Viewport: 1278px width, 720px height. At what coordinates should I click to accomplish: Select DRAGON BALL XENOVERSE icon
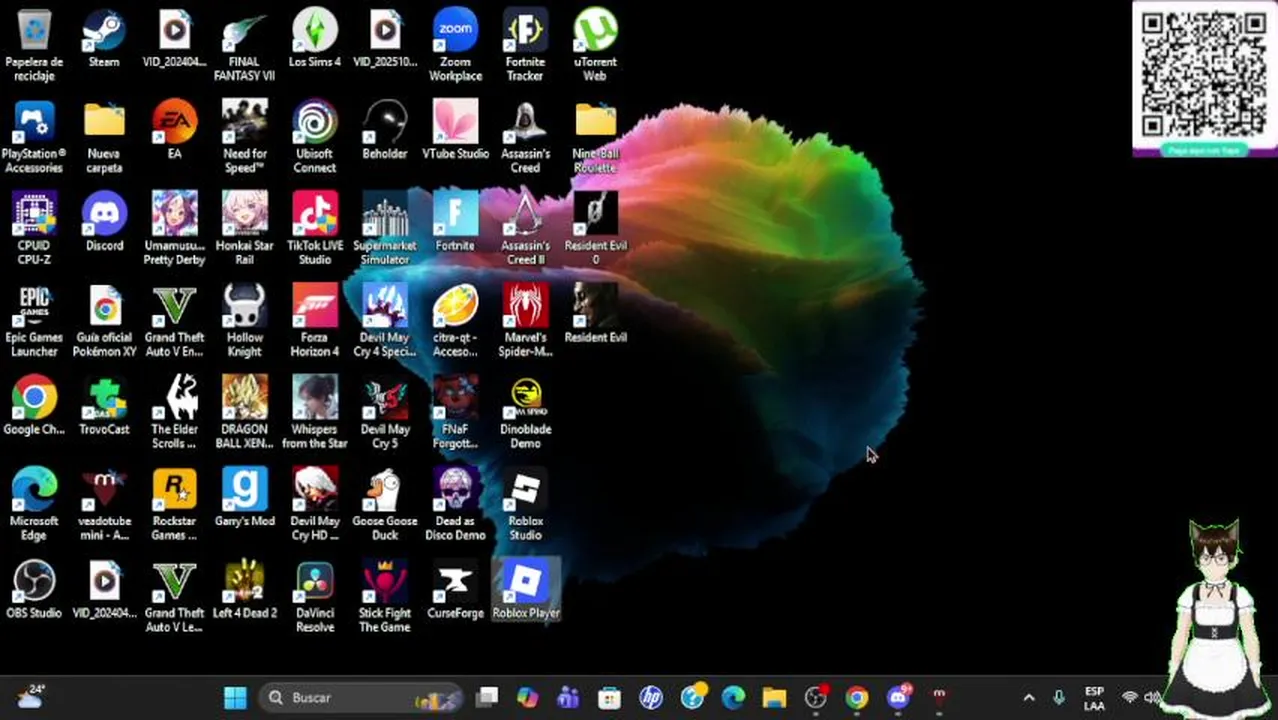(244, 414)
